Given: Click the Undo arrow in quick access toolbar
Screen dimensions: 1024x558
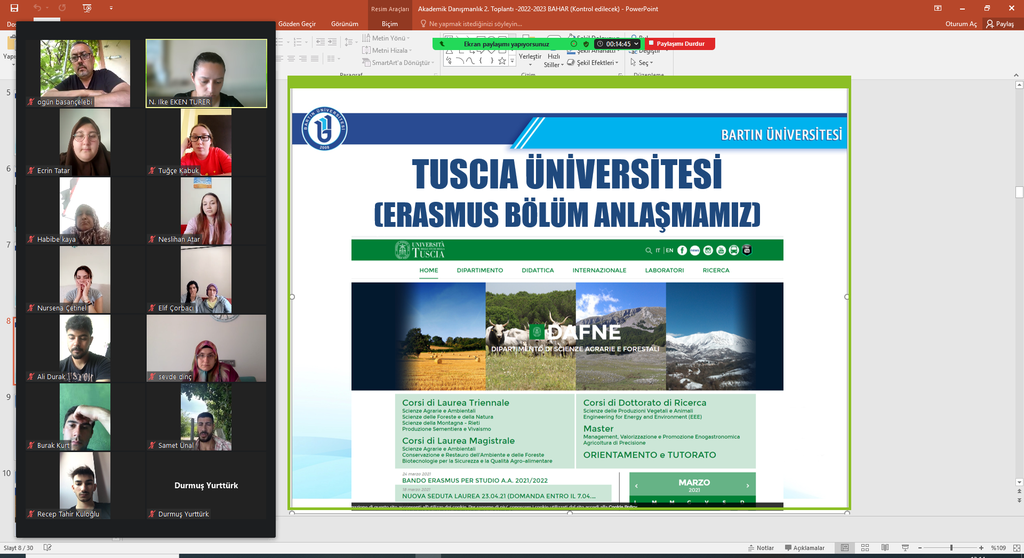Looking at the screenshot, I should tap(37, 8).
